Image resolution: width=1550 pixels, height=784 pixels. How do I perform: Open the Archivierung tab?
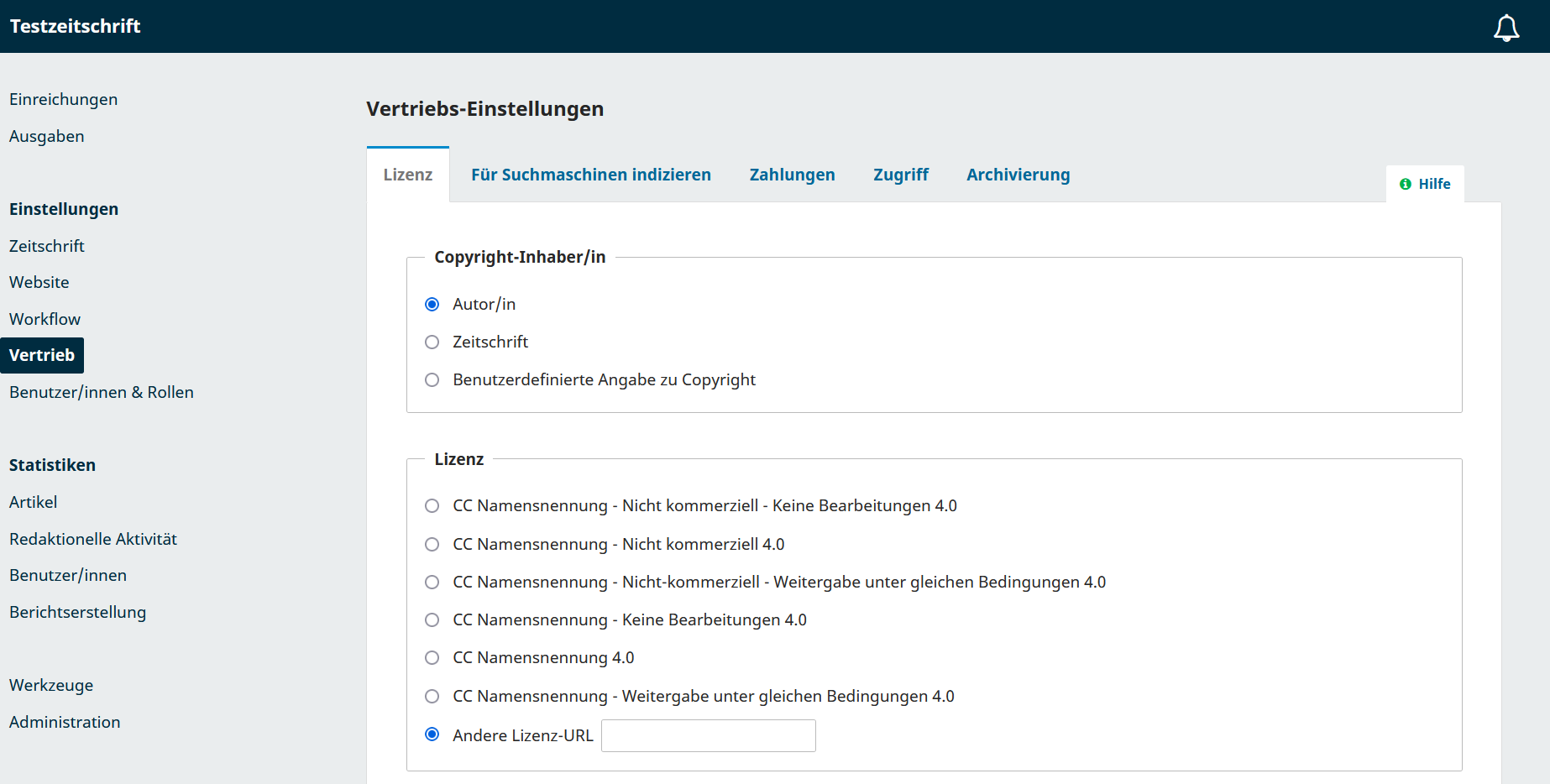1018,175
